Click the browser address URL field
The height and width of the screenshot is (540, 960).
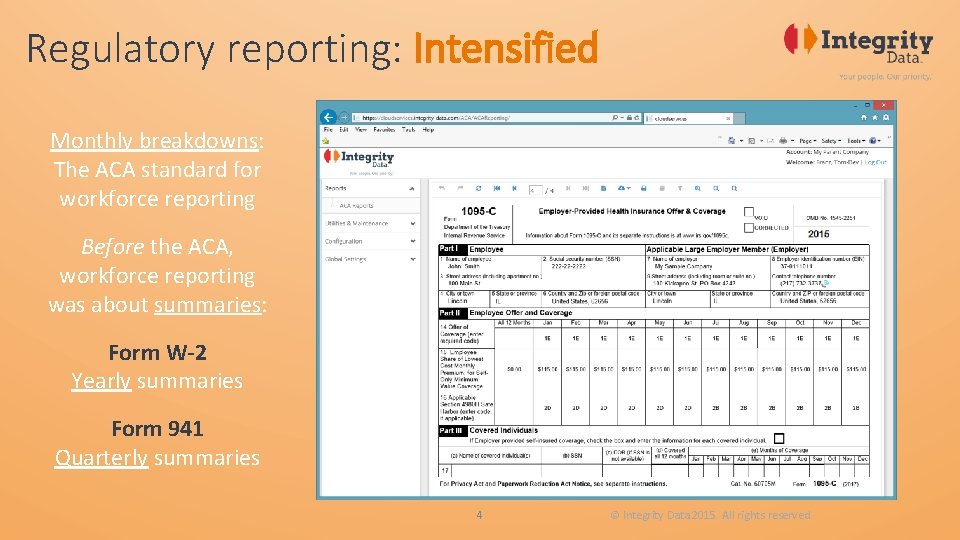coord(484,118)
